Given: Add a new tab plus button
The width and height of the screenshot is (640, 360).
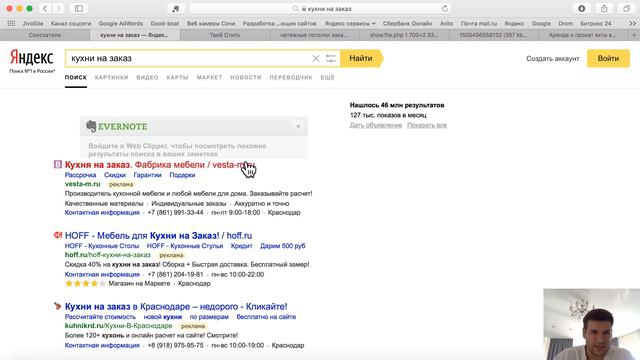Looking at the screenshot, I should [x=634, y=35].
